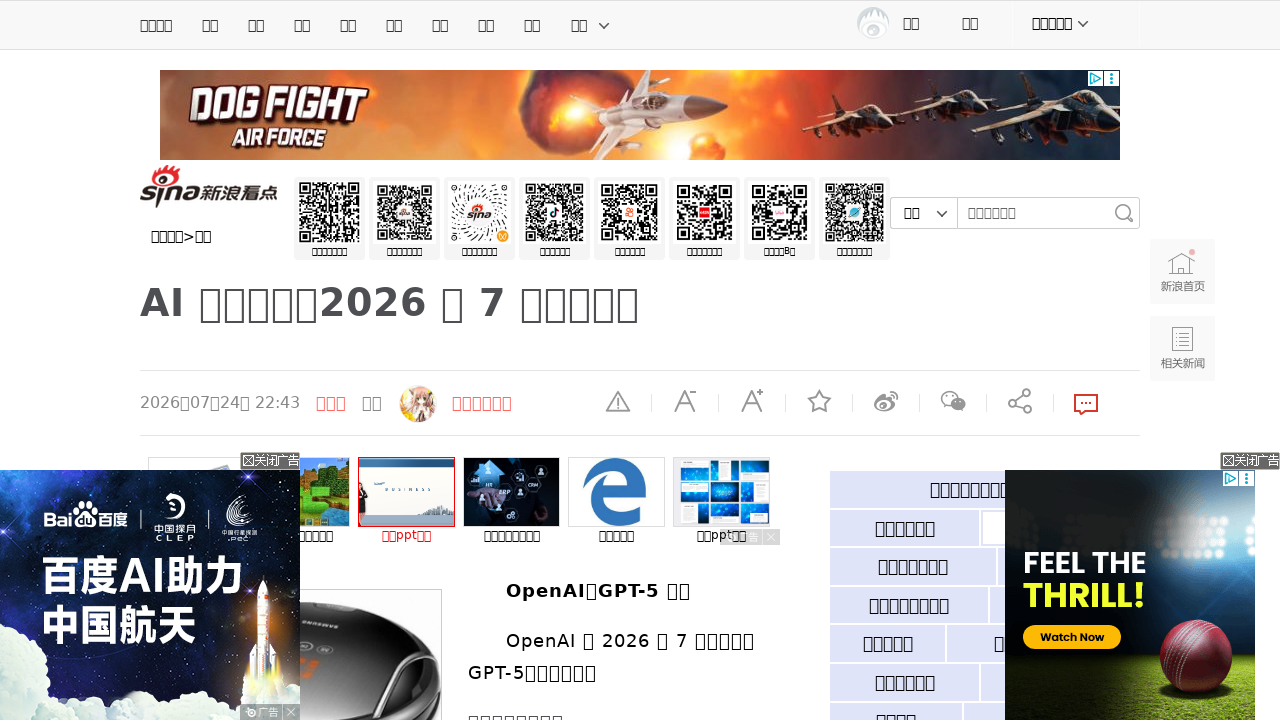This screenshot has width=1280, height=720.
Task: Decrease article font size
Action: pyautogui.click(x=685, y=402)
